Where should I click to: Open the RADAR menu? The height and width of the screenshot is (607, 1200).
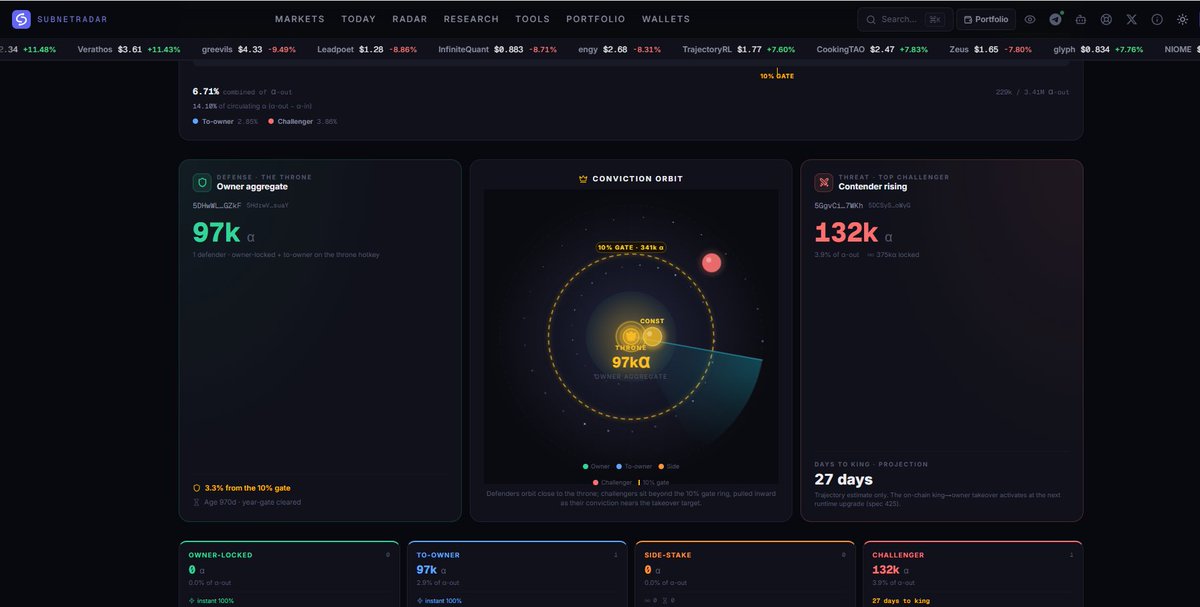[x=410, y=19]
